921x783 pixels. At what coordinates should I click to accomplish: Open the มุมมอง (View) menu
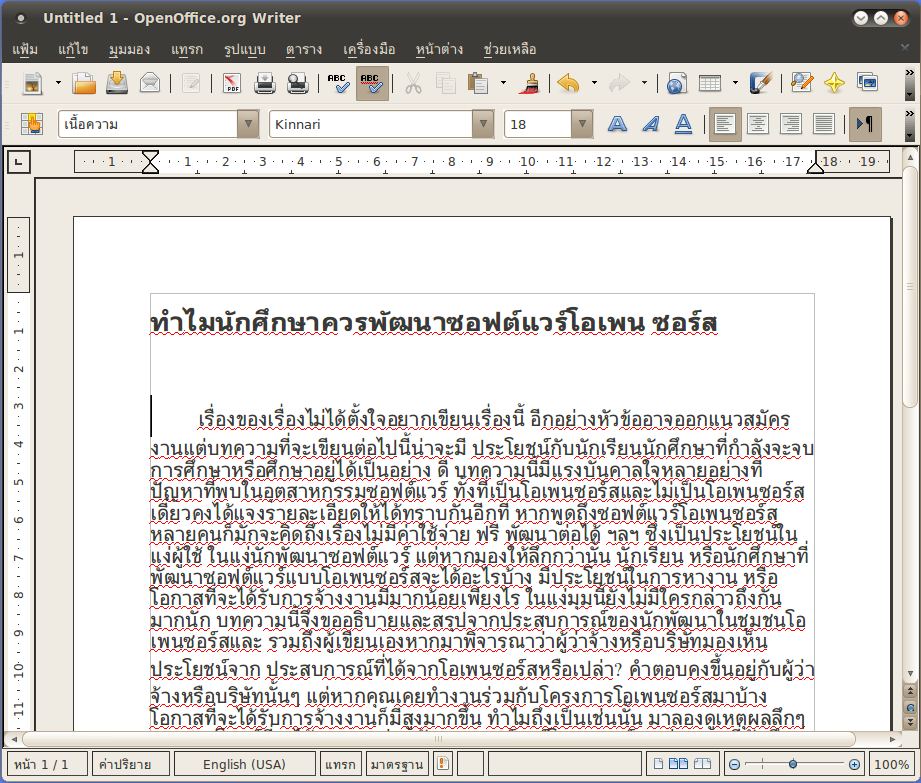[x=129, y=49]
